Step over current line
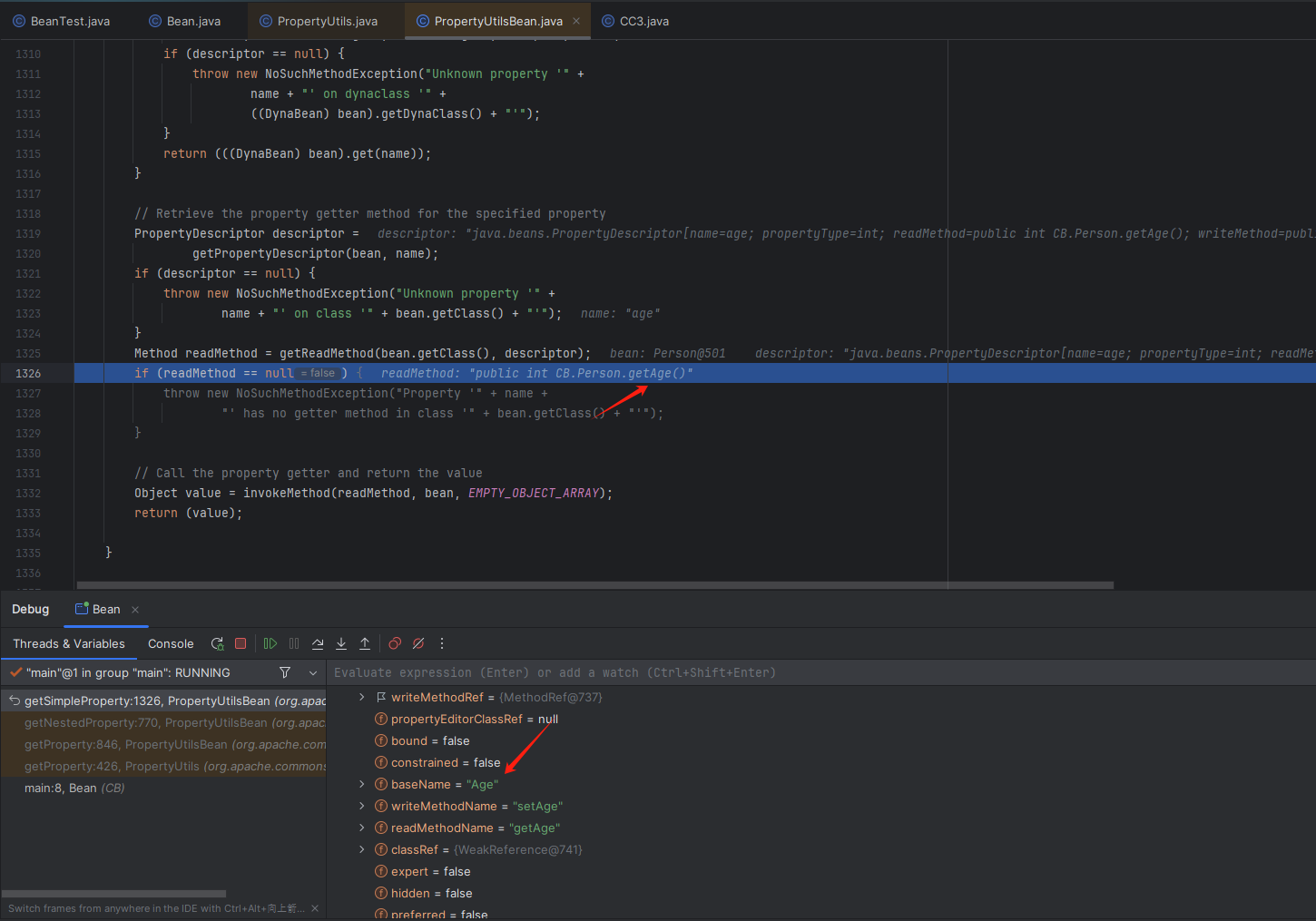This screenshot has width=1316, height=921. (318, 643)
